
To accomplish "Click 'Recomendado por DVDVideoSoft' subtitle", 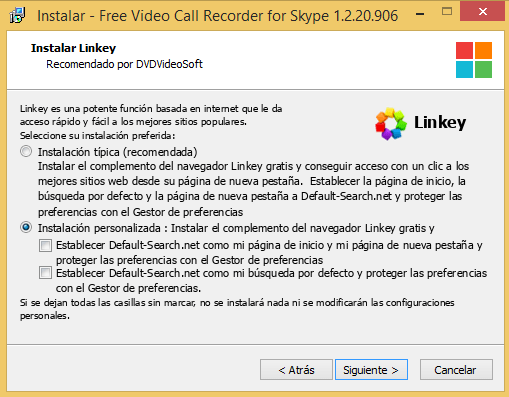I will pyautogui.click(x=124, y=64).
